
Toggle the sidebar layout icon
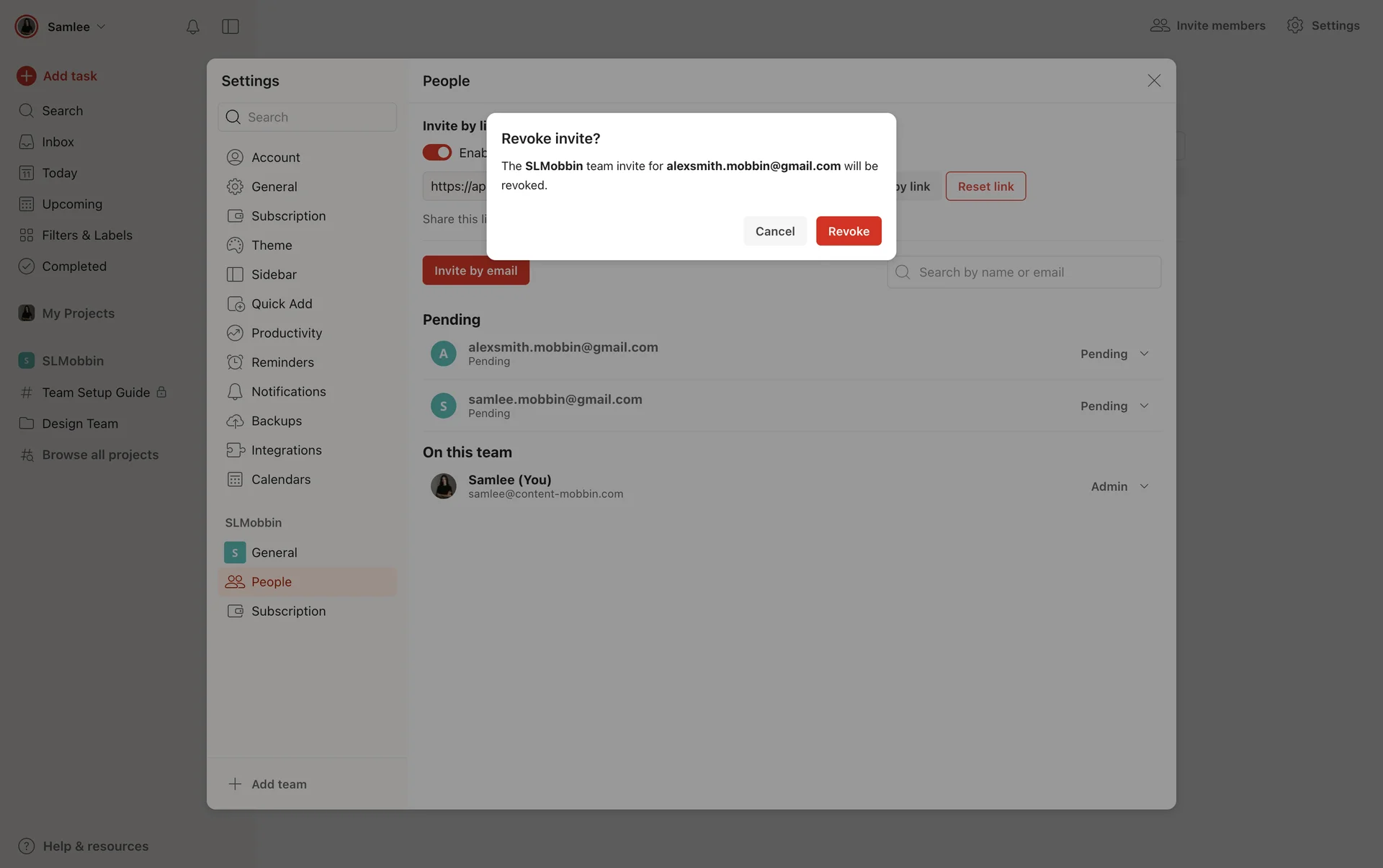click(230, 27)
